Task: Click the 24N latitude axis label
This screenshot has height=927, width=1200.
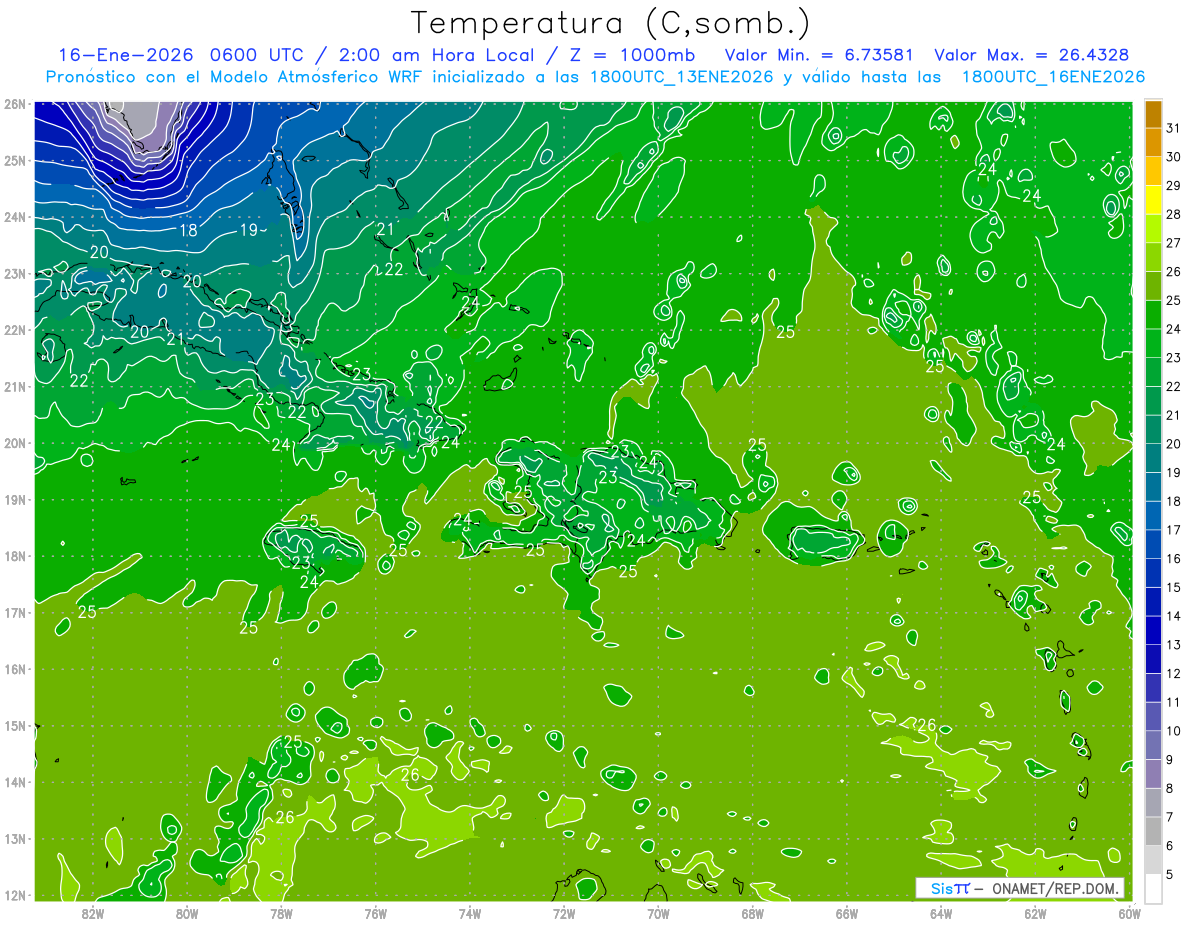Action: point(15,217)
